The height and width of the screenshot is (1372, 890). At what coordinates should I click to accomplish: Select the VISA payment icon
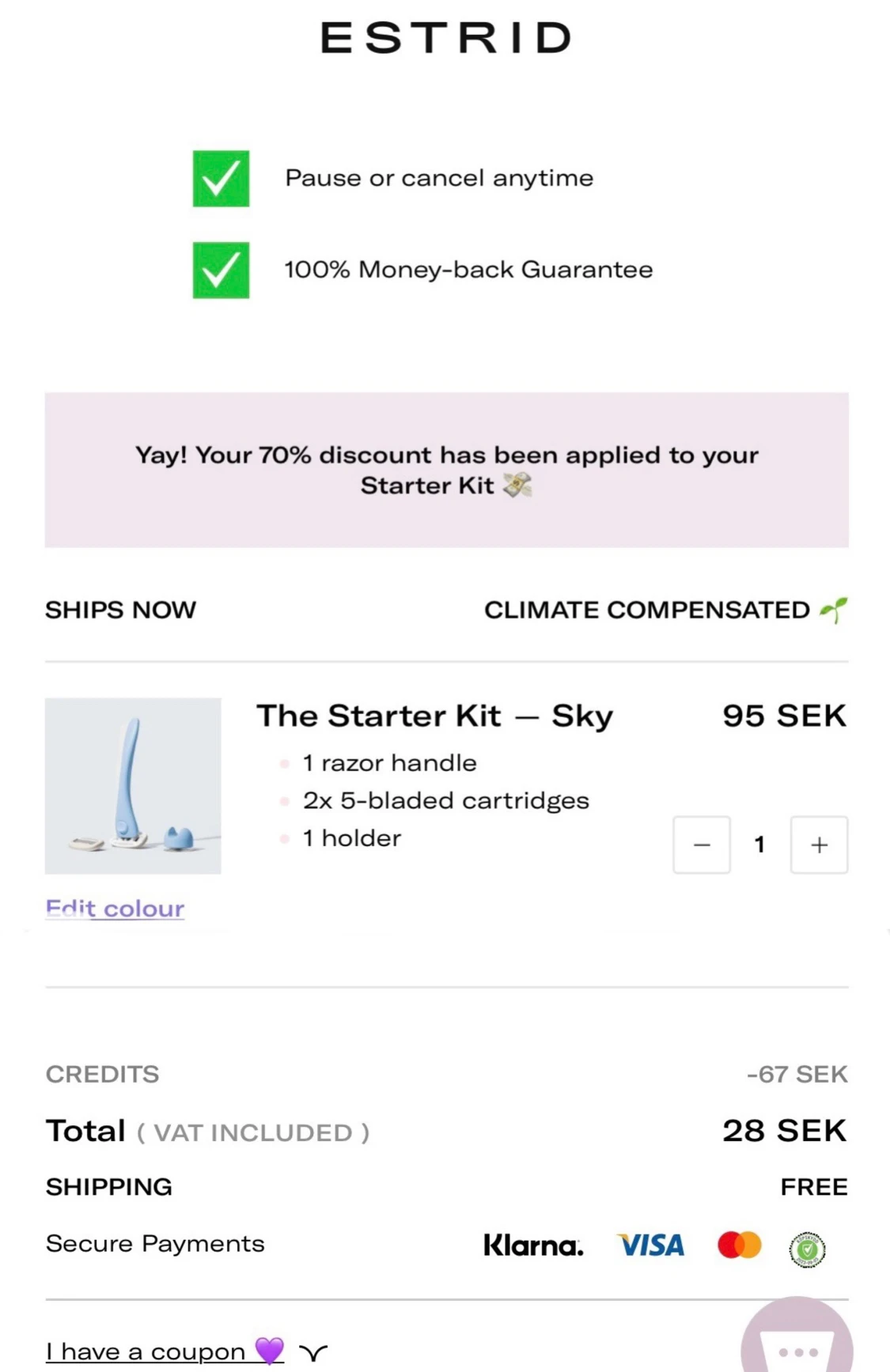pos(650,1244)
